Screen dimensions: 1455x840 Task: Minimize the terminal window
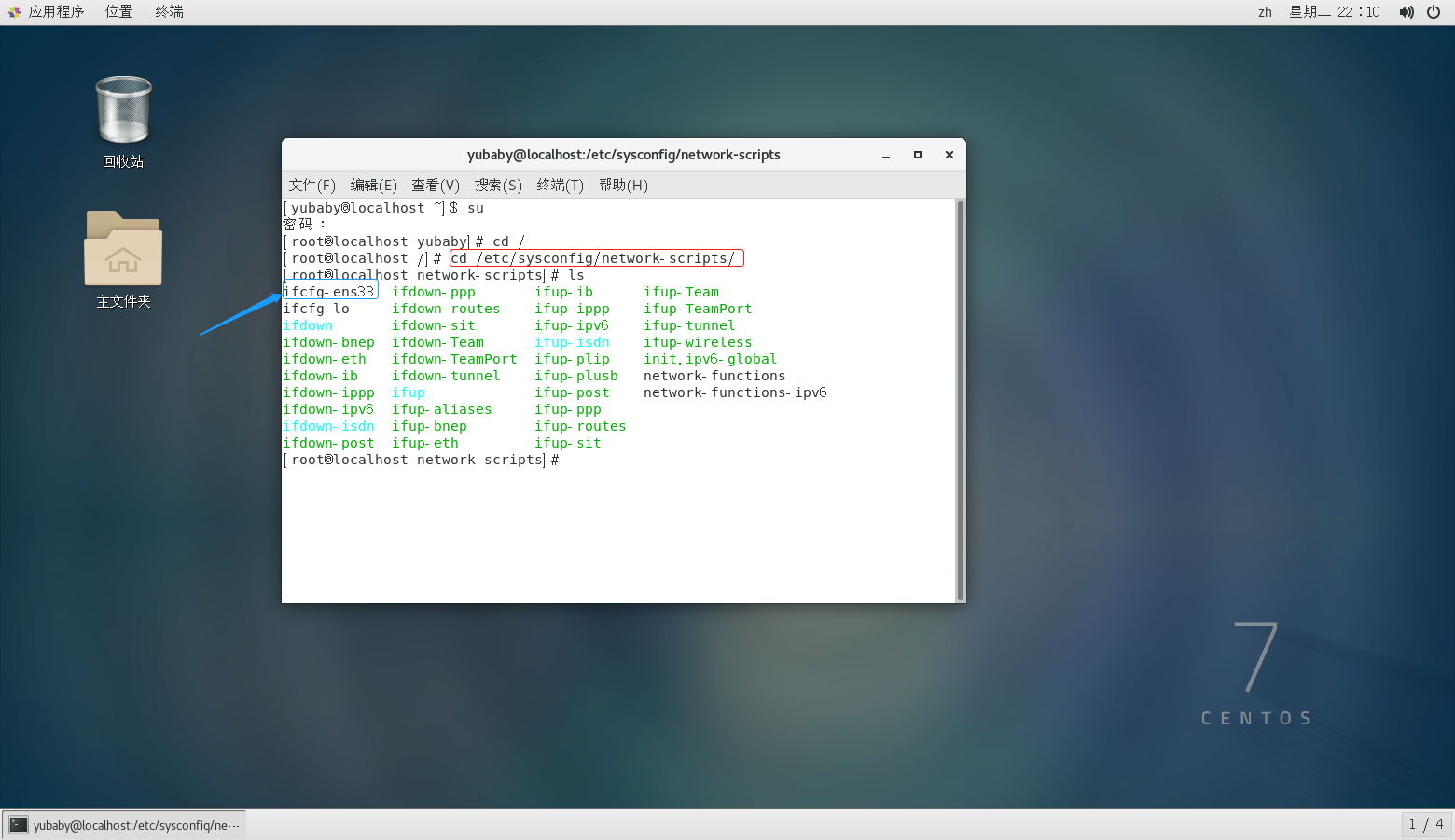point(886,155)
